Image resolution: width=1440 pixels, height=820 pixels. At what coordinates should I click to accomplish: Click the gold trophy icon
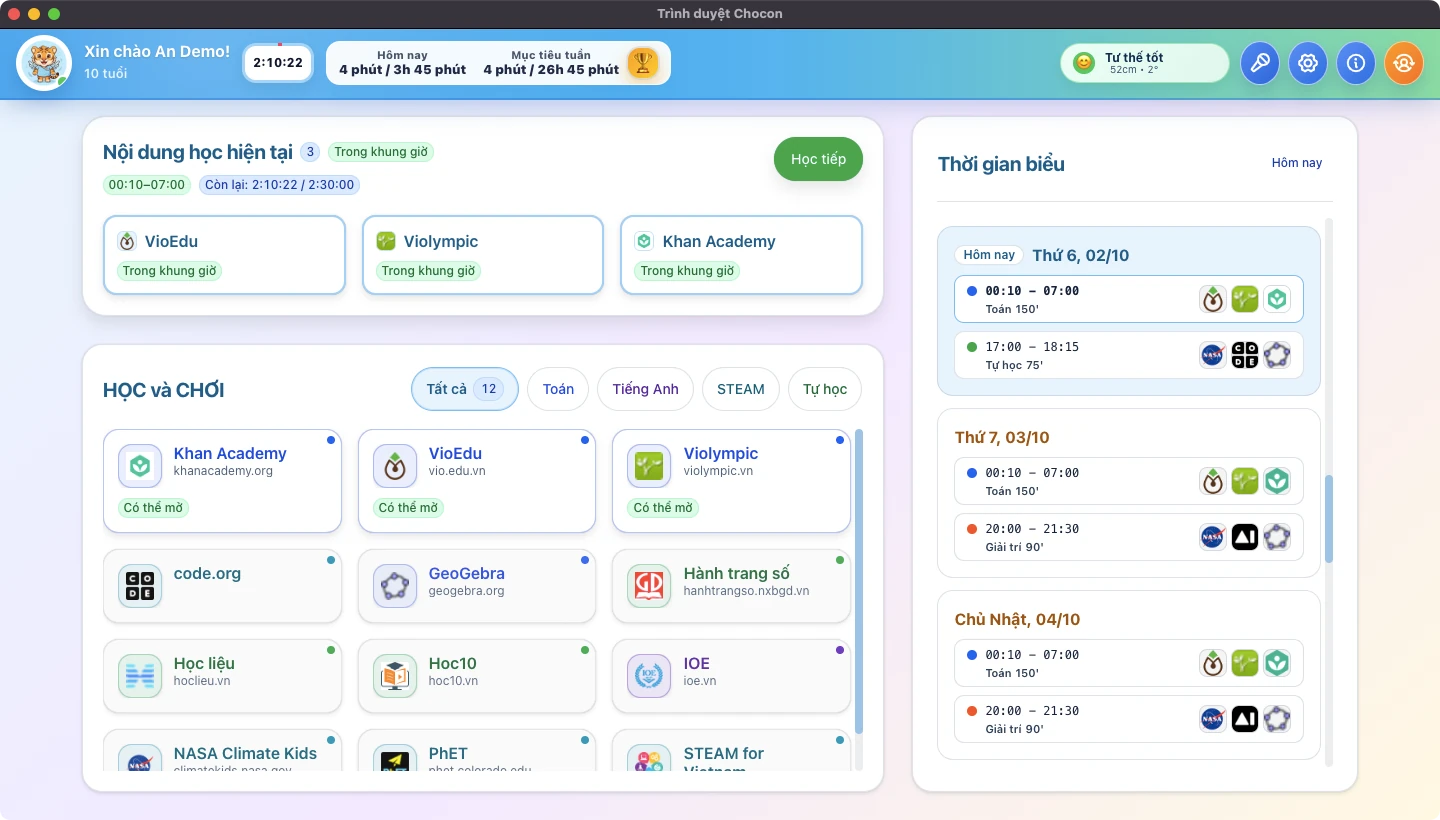[x=643, y=63]
